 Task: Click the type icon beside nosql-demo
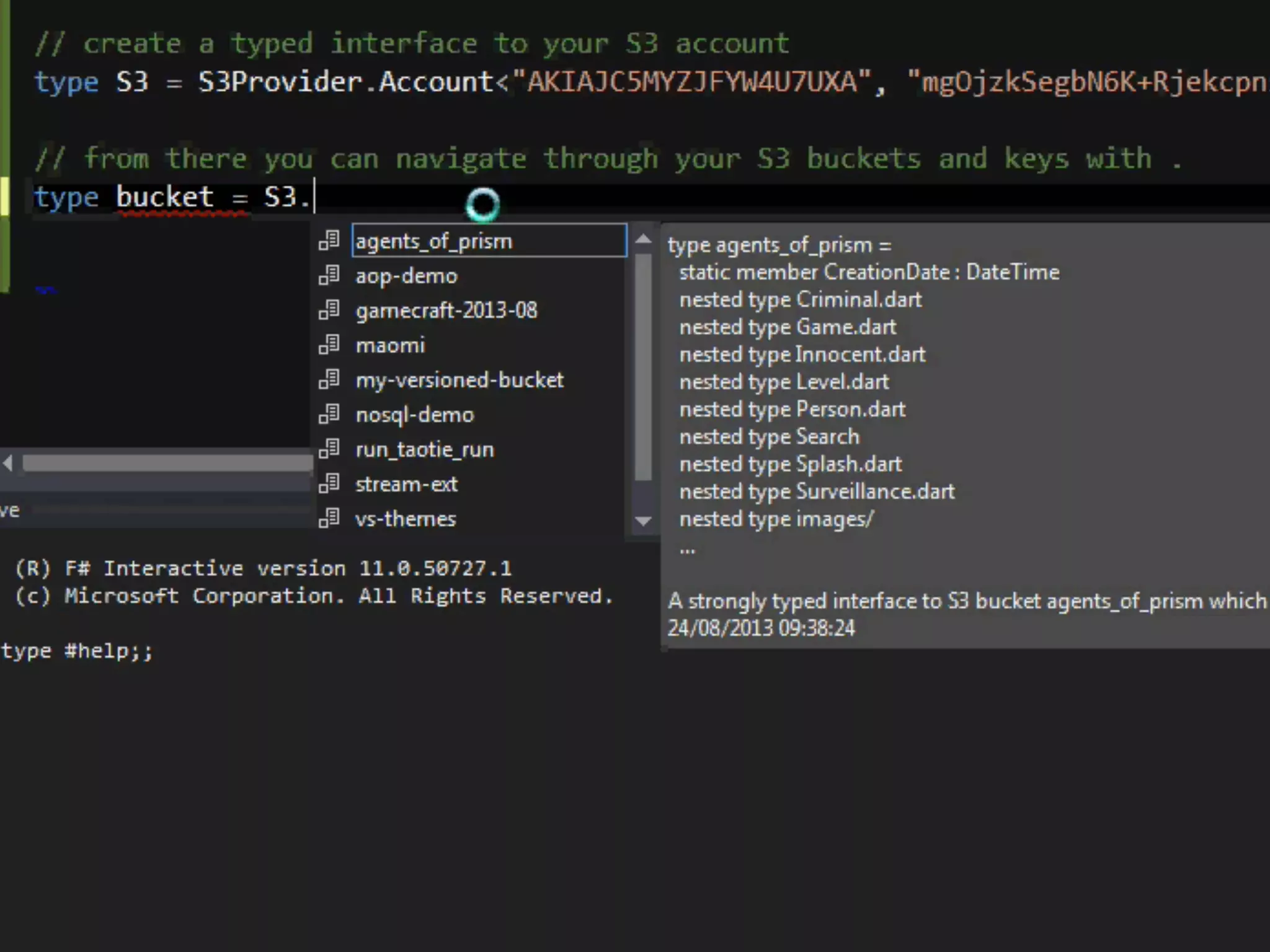coord(329,414)
